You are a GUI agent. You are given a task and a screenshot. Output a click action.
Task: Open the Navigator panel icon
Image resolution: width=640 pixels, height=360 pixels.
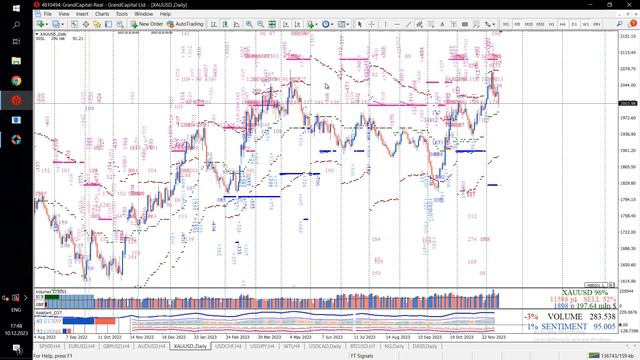(97, 24)
